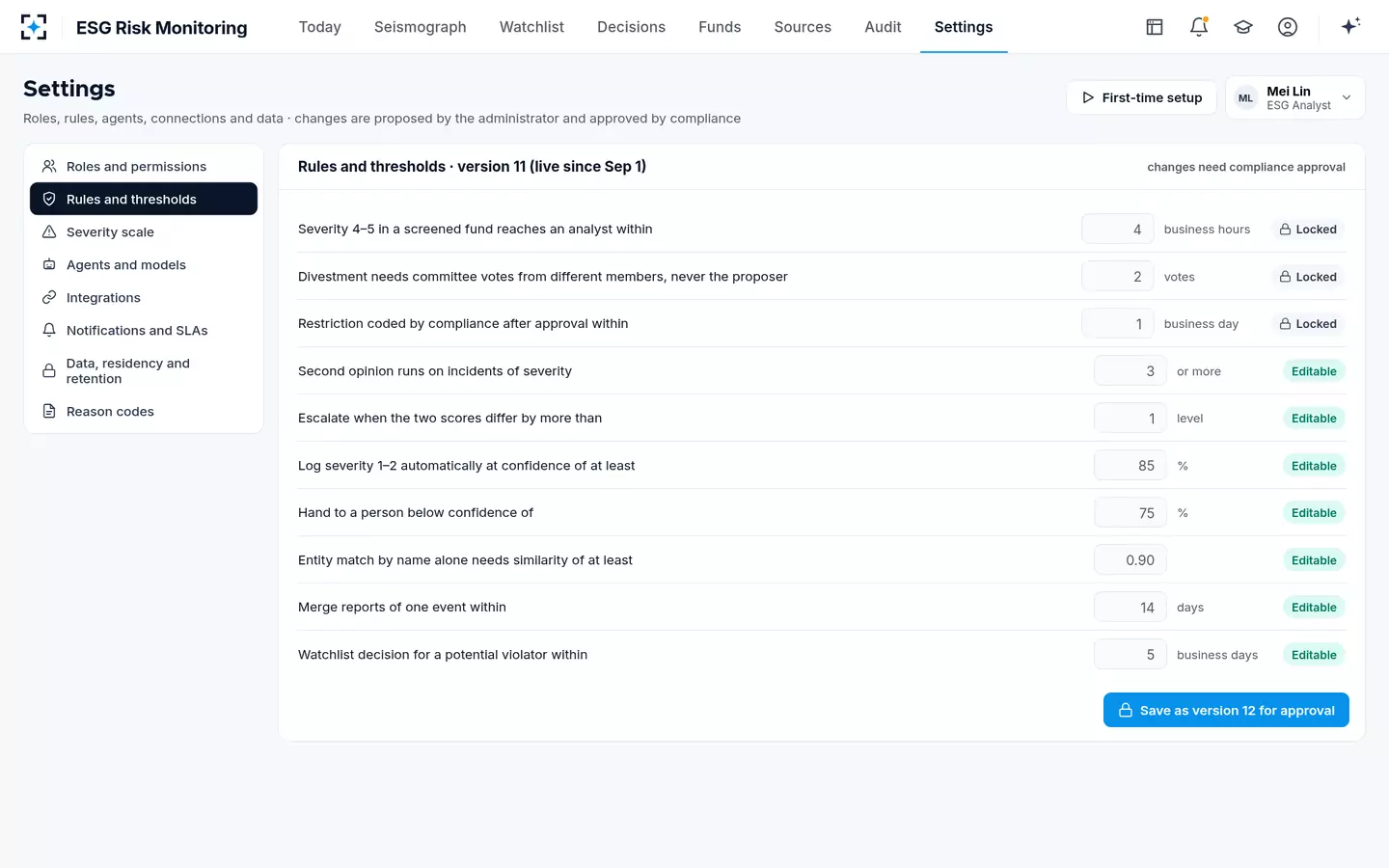Click the First-time setup button

(1142, 97)
